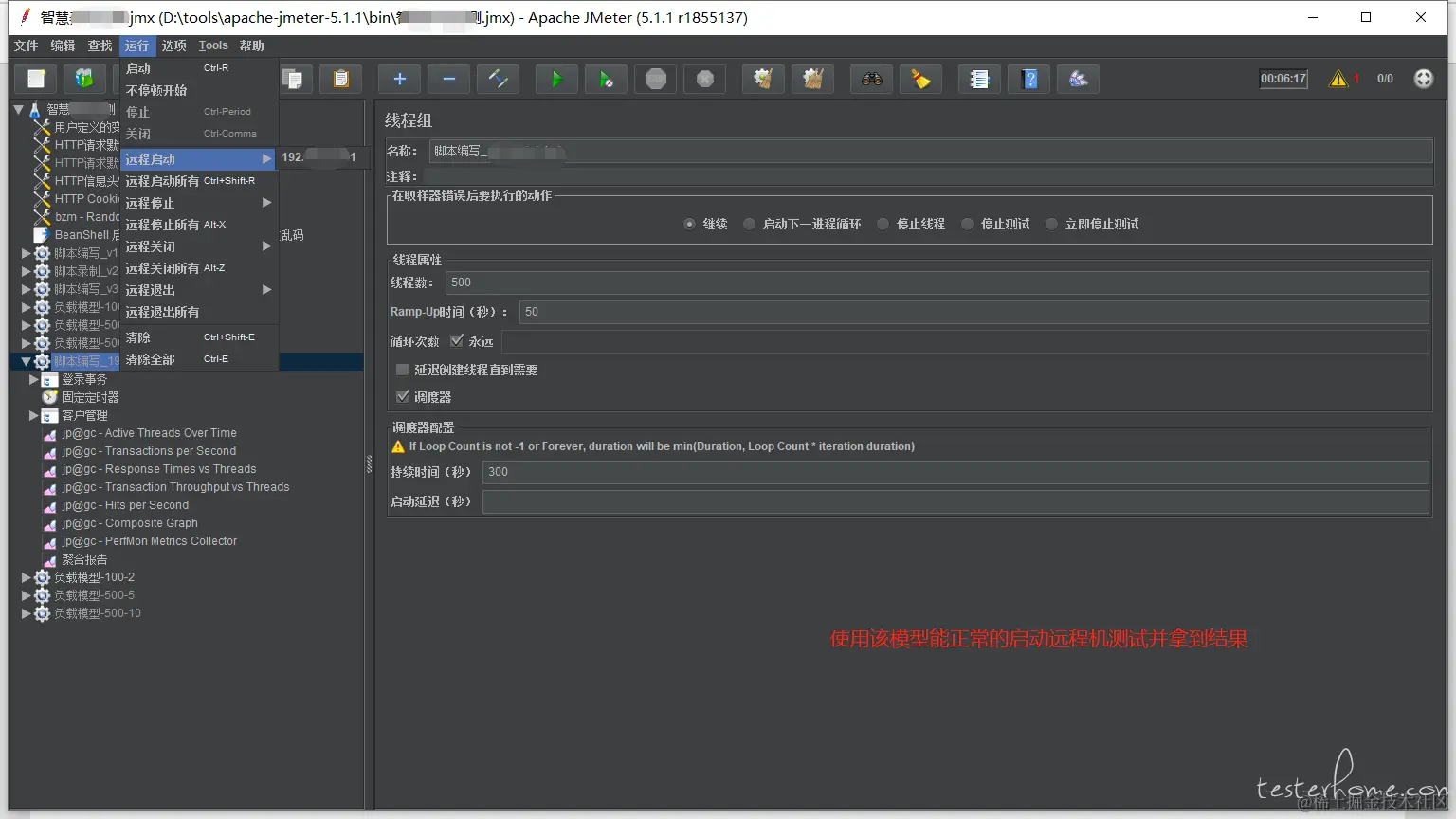Click the Toggle enable/disable toolbar icon
Screen dimensions: 1456x819
pyautogui.click(x=498, y=79)
